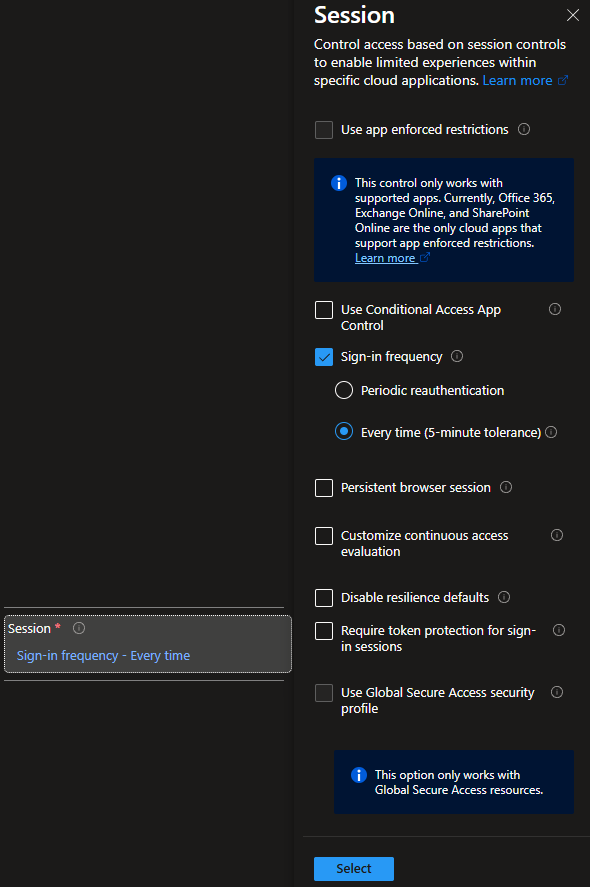This screenshot has height=887, width=590.
Task: Click info icon beside Use app enforced restrictions
Action: point(524,129)
